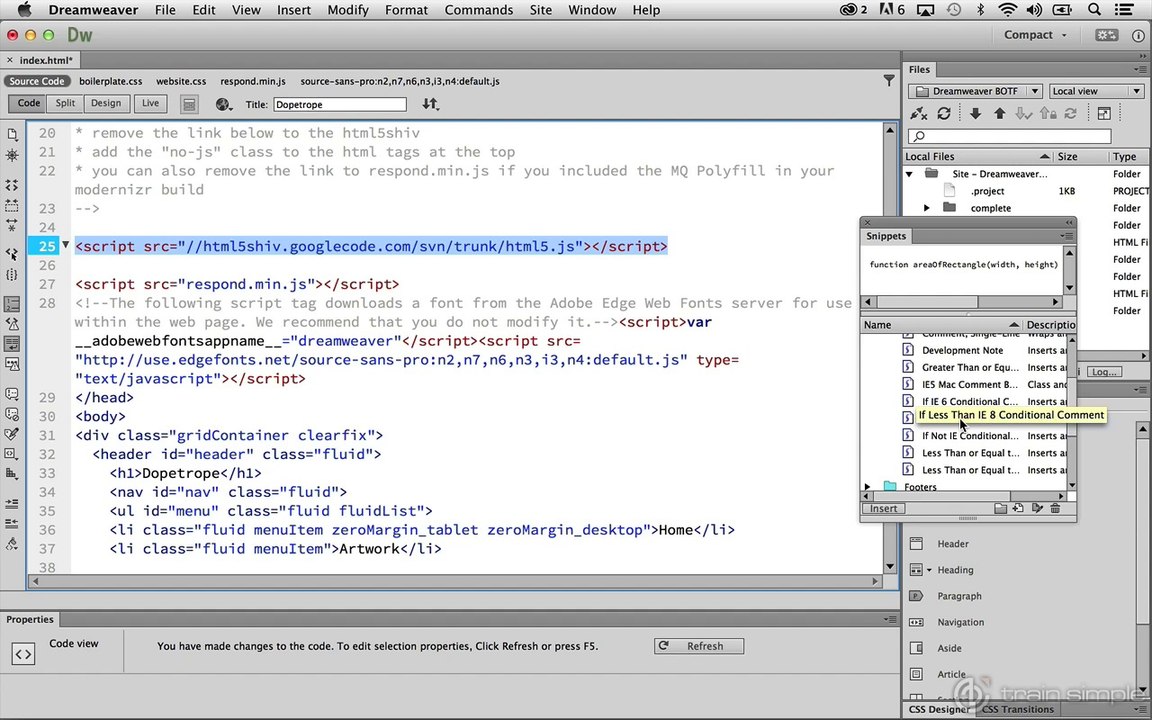This screenshot has width=1152, height=720.
Task: Click the Expand All icon in coding toolbar
Action: [12, 225]
